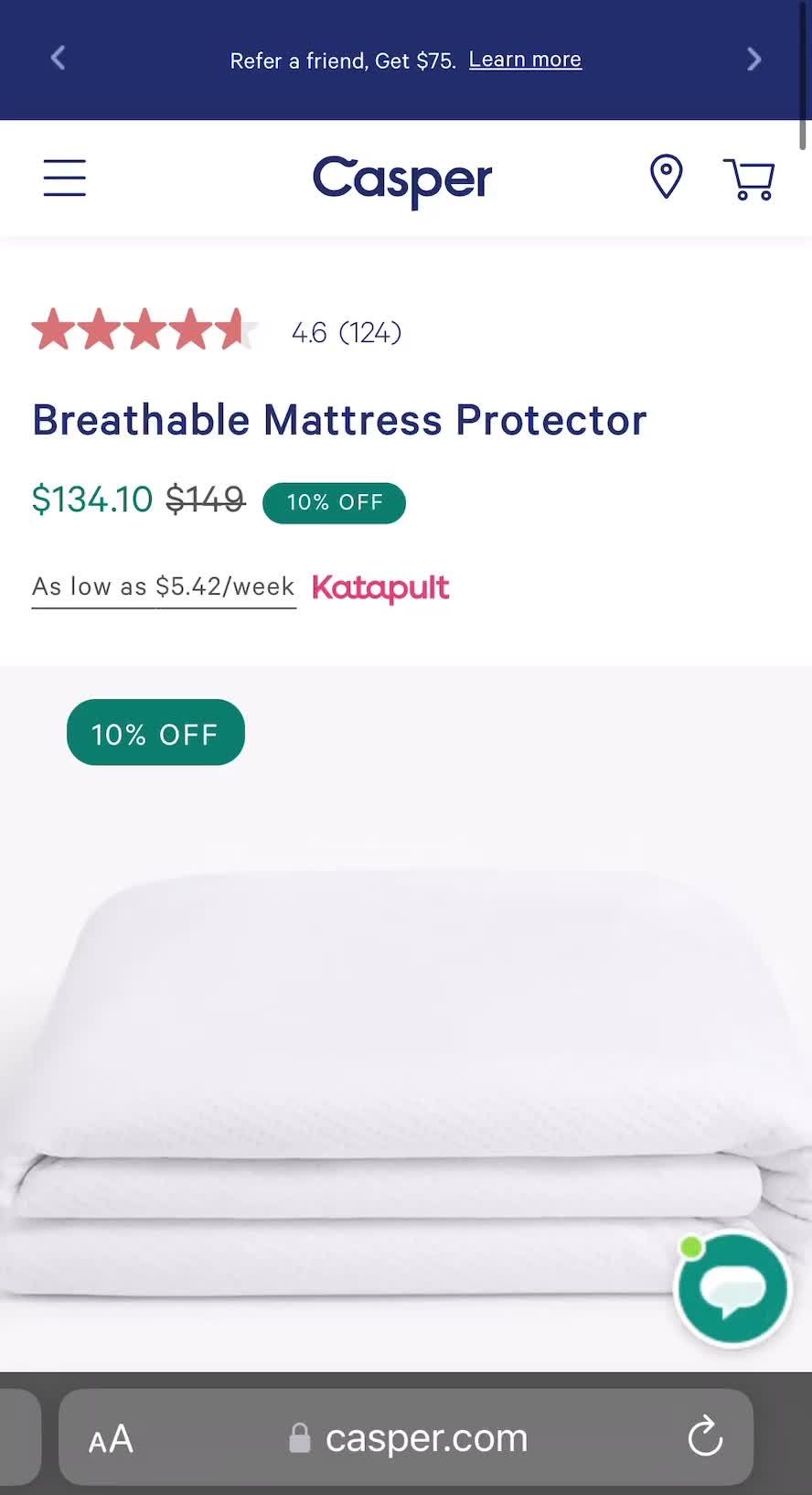The width and height of the screenshot is (812, 1495).
Task: Select the 10% OFF price badge
Action: tap(334, 502)
